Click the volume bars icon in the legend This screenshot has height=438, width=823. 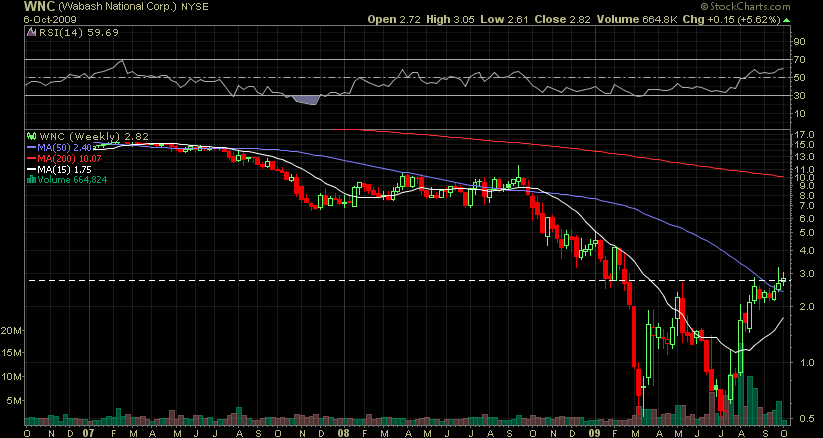point(31,179)
